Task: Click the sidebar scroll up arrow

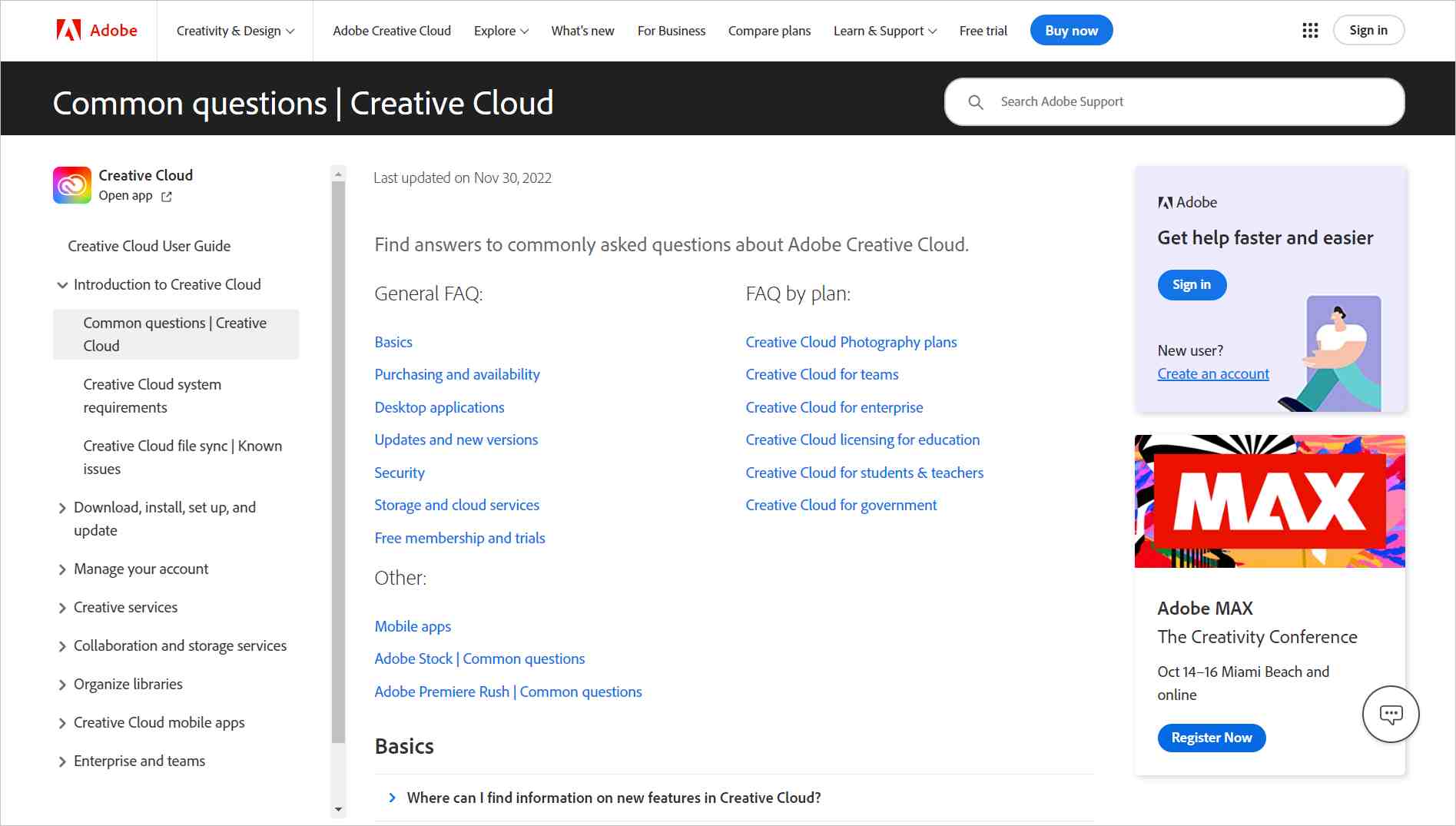Action: point(338,174)
